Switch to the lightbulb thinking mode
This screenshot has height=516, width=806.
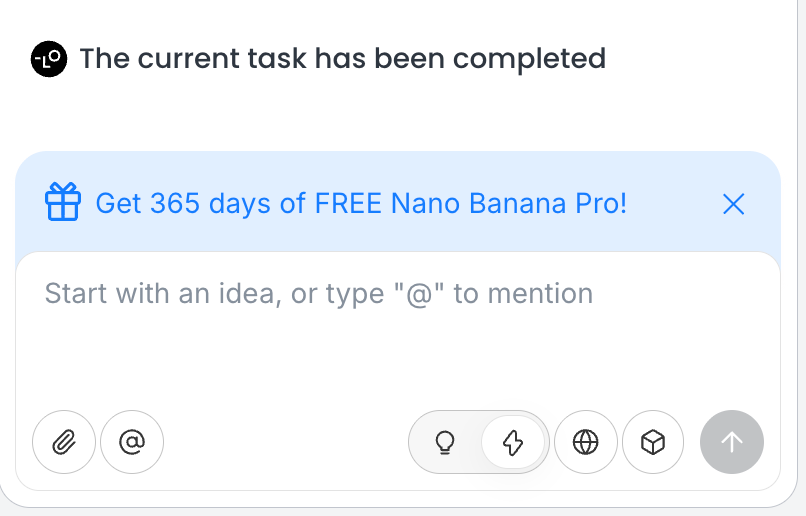tap(446, 442)
